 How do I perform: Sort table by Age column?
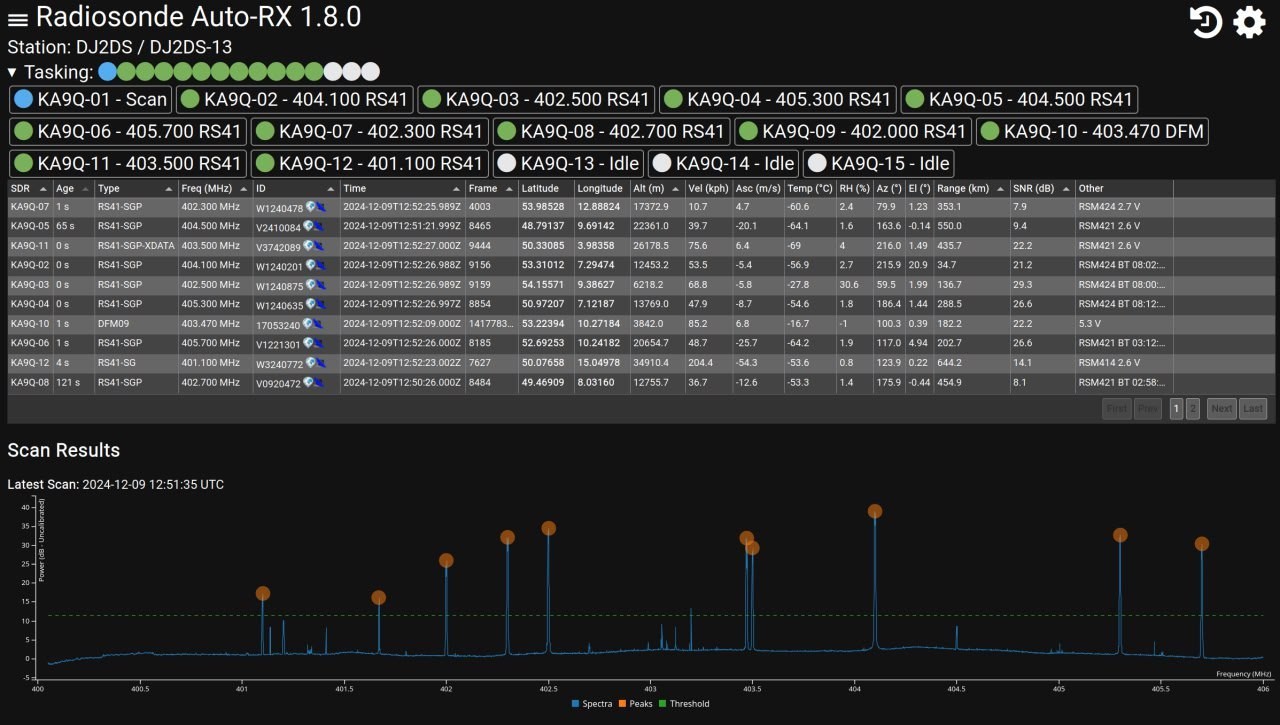[x=73, y=188]
